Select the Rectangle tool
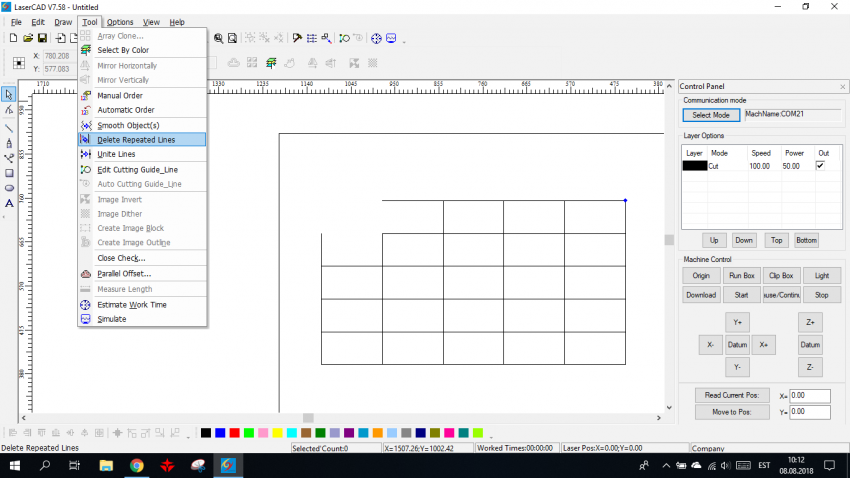 pos(9,173)
